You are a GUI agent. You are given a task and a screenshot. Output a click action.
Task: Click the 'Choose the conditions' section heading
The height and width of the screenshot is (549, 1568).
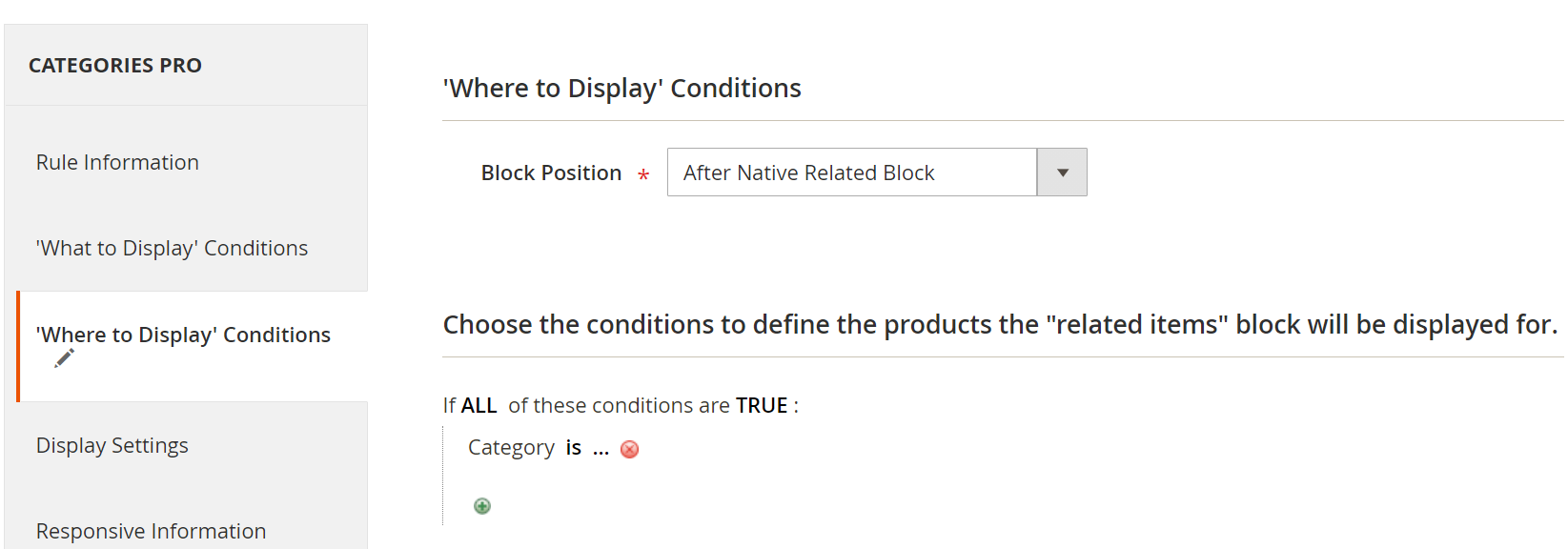point(999,325)
